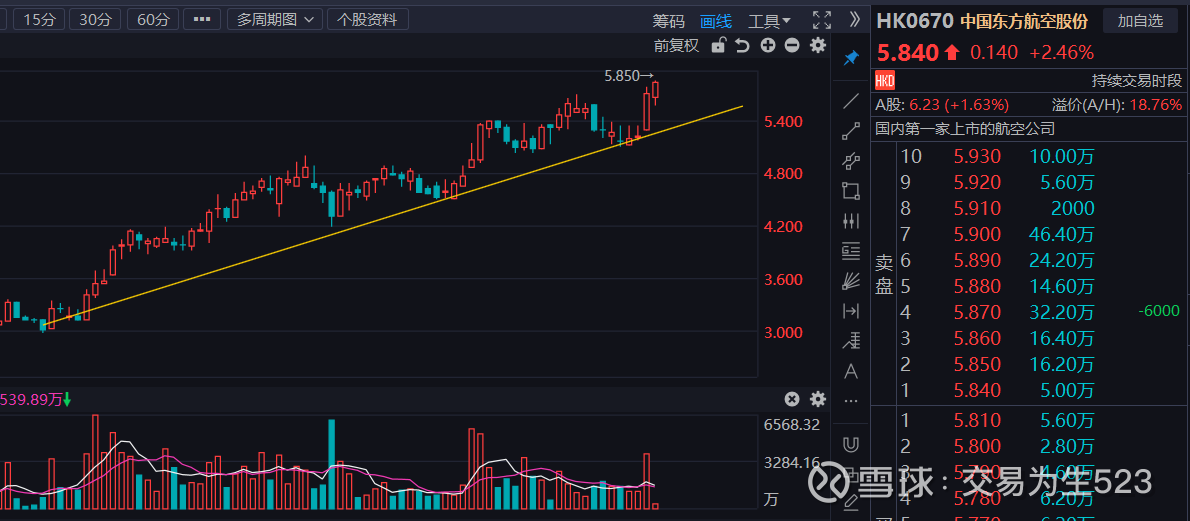The width and height of the screenshot is (1190, 521).
Task: Toggle the chart lock icon
Action: coord(718,45)
